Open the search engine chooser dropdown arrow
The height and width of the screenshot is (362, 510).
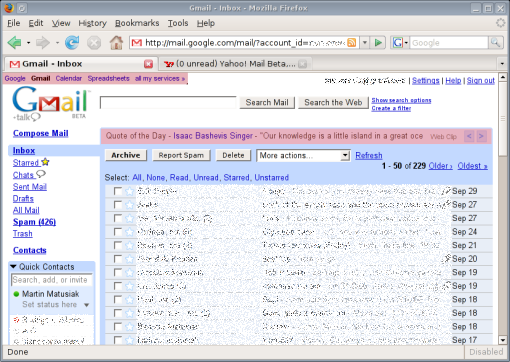pos(406,43)
